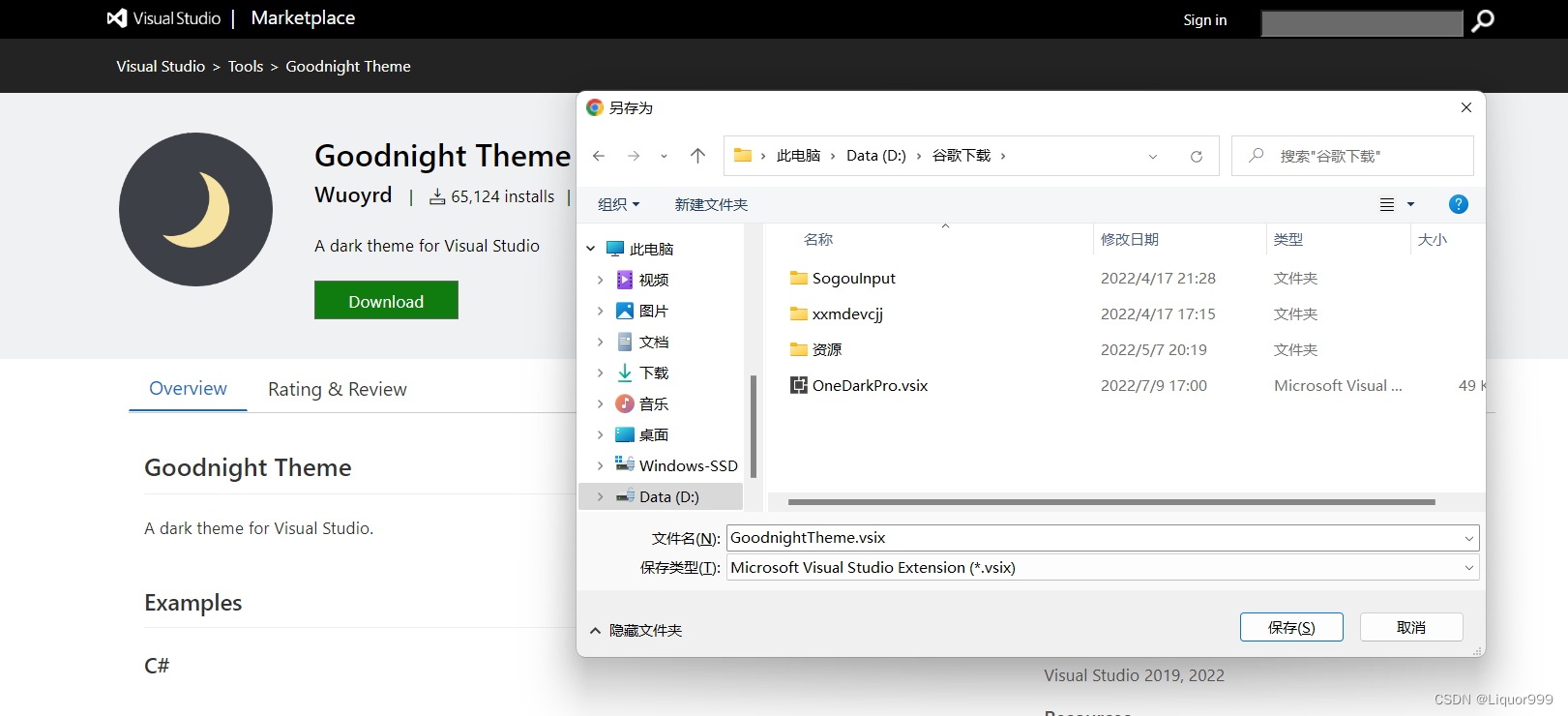Click the 下载 download arrow icon
The height and width of the screenshot is (716, 1568).
(x=625, y=373)
